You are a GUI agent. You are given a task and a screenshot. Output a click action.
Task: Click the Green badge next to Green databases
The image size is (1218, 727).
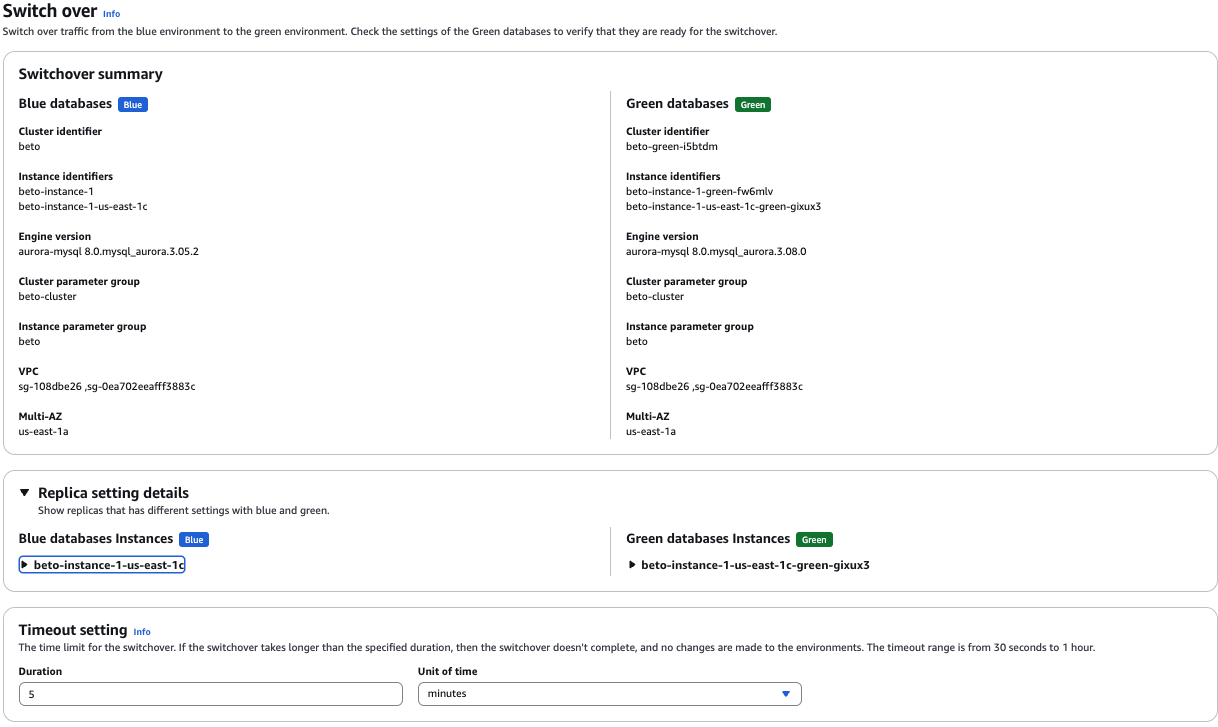coord(753,104)
